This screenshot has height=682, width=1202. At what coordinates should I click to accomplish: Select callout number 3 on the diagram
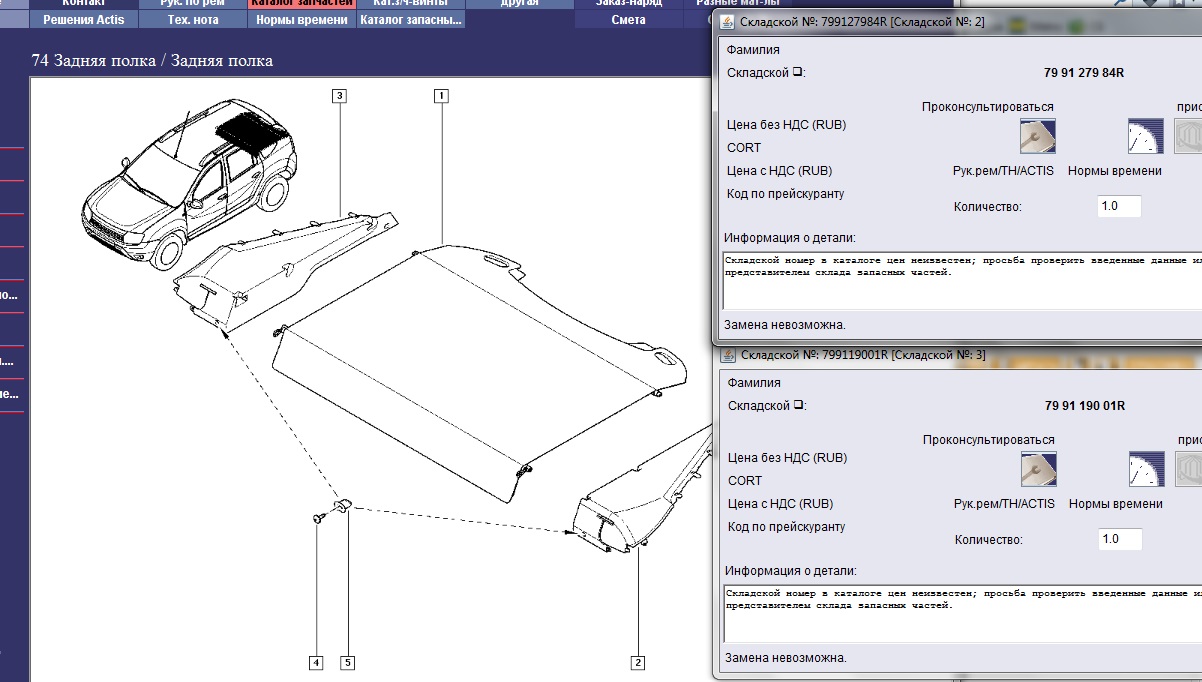(x=340, y=96)
